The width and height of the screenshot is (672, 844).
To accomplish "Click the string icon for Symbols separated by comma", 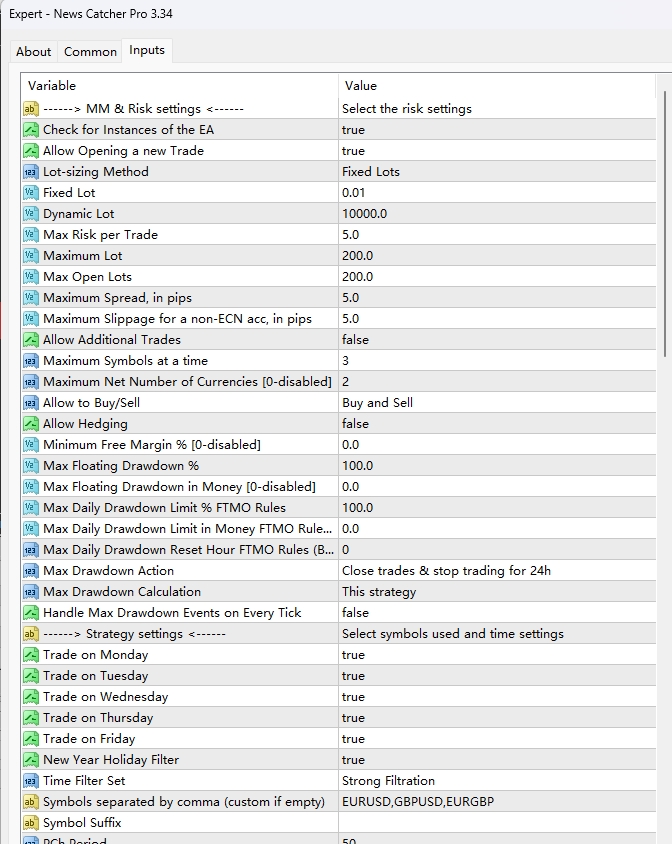I will (31, 801).
